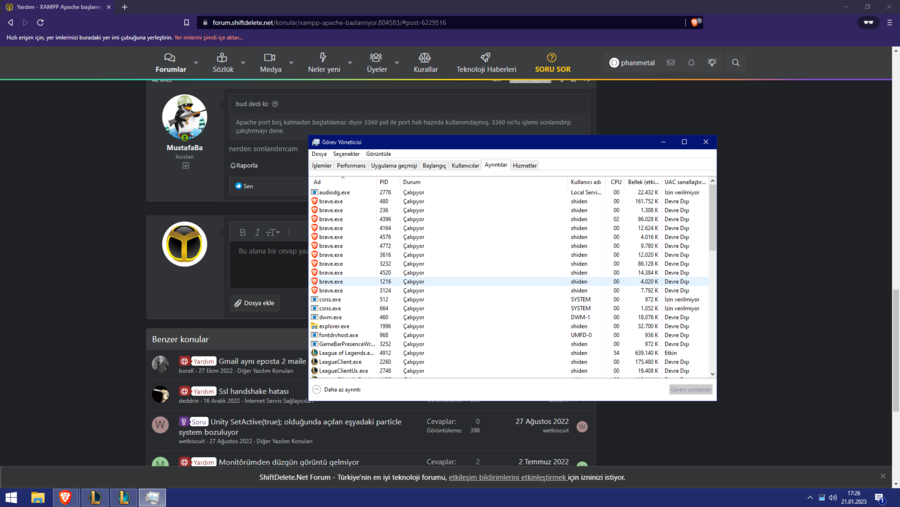
Task: Open the text size dropdown in editor
Action: coord(271,232)
